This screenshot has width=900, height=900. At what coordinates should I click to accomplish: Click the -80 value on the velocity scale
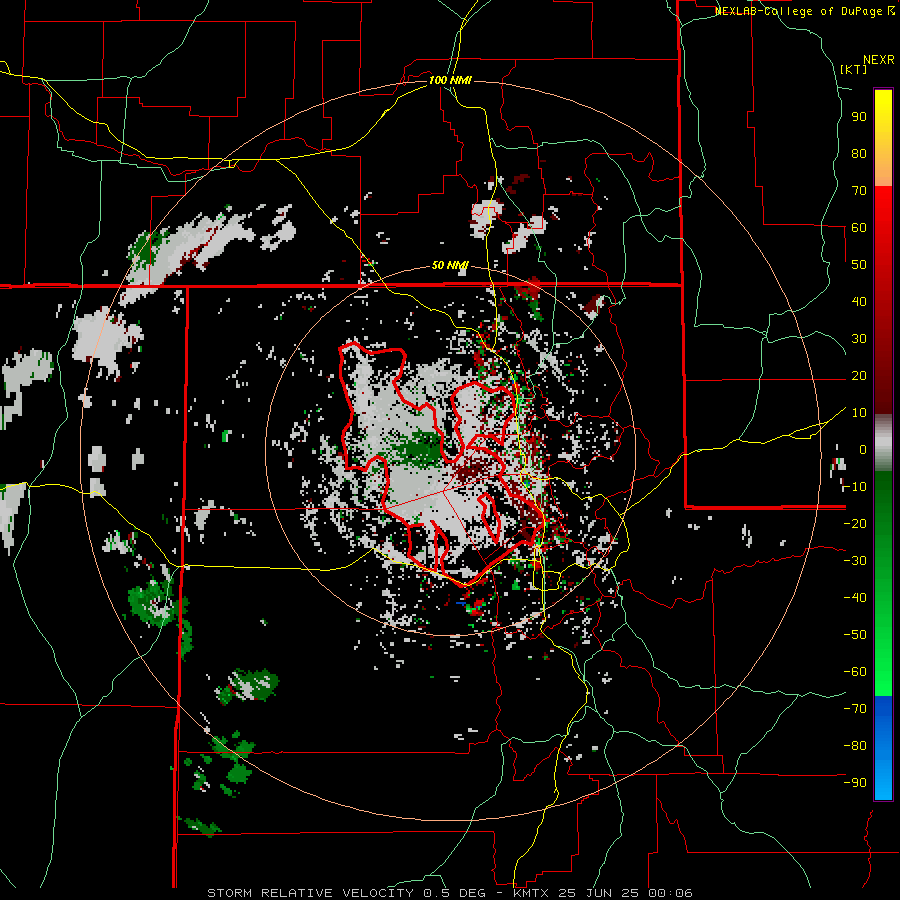[x=855, y=746]
